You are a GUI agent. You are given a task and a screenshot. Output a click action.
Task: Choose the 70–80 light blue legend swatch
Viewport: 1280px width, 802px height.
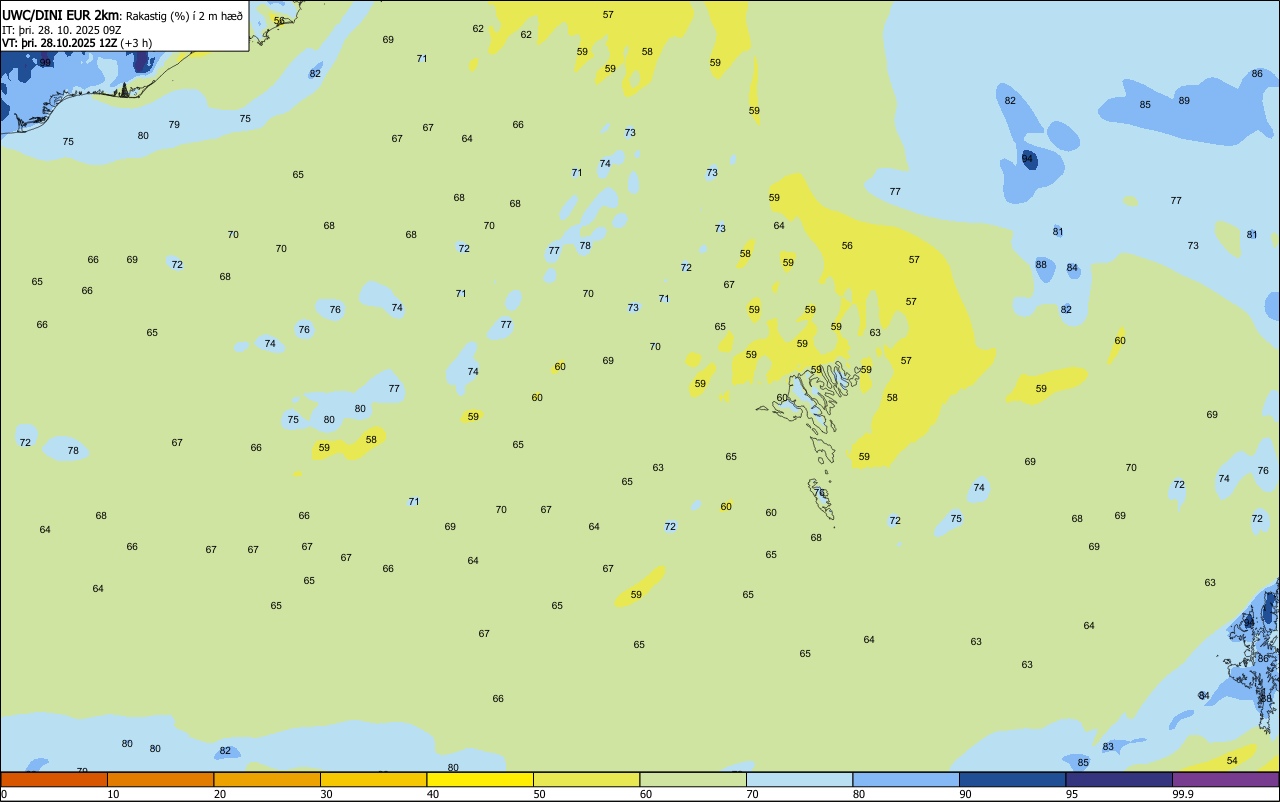[799, 779]
